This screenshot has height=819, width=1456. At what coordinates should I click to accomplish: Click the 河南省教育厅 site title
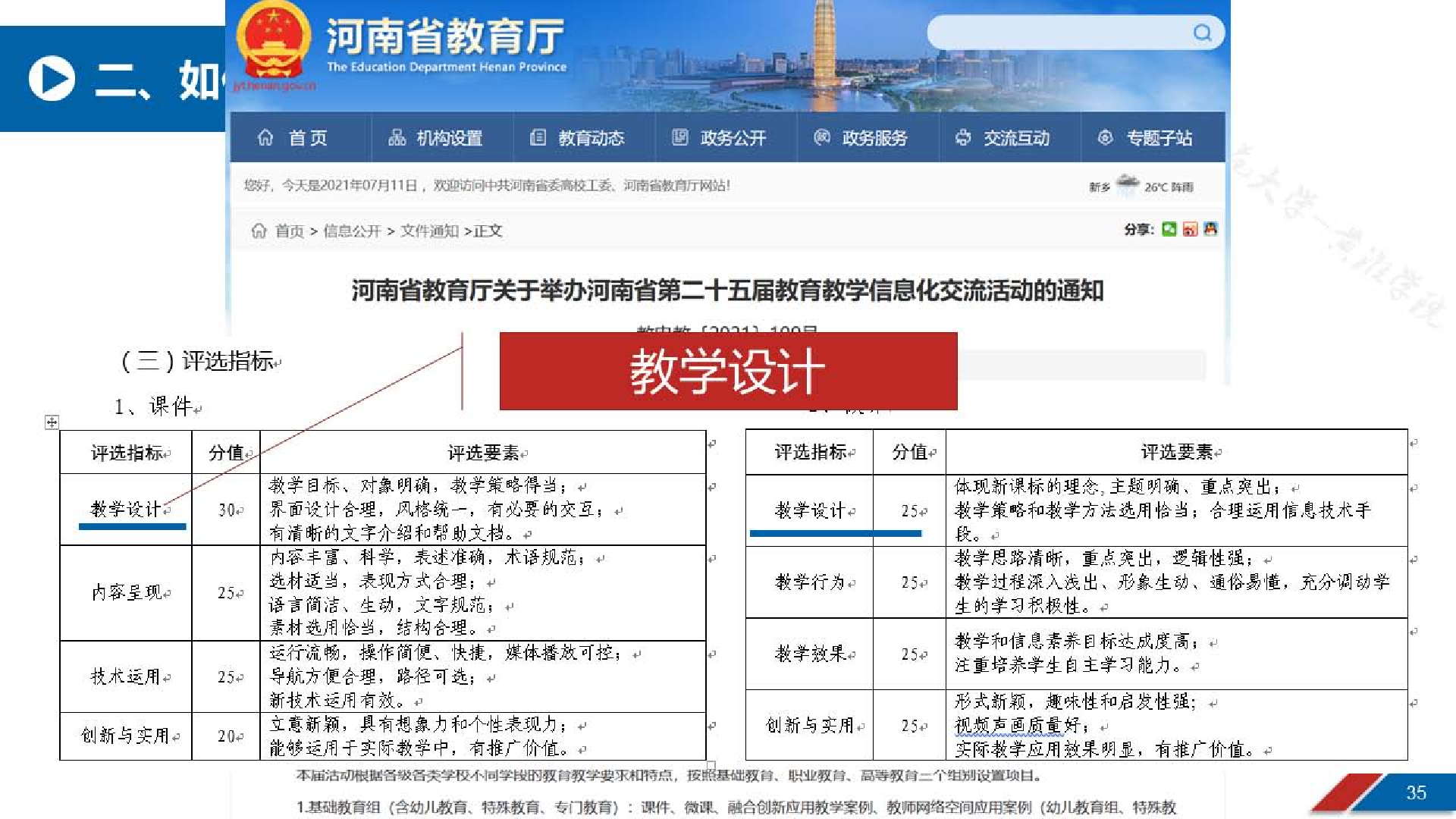pyautogui.click(x=445, y=36)
